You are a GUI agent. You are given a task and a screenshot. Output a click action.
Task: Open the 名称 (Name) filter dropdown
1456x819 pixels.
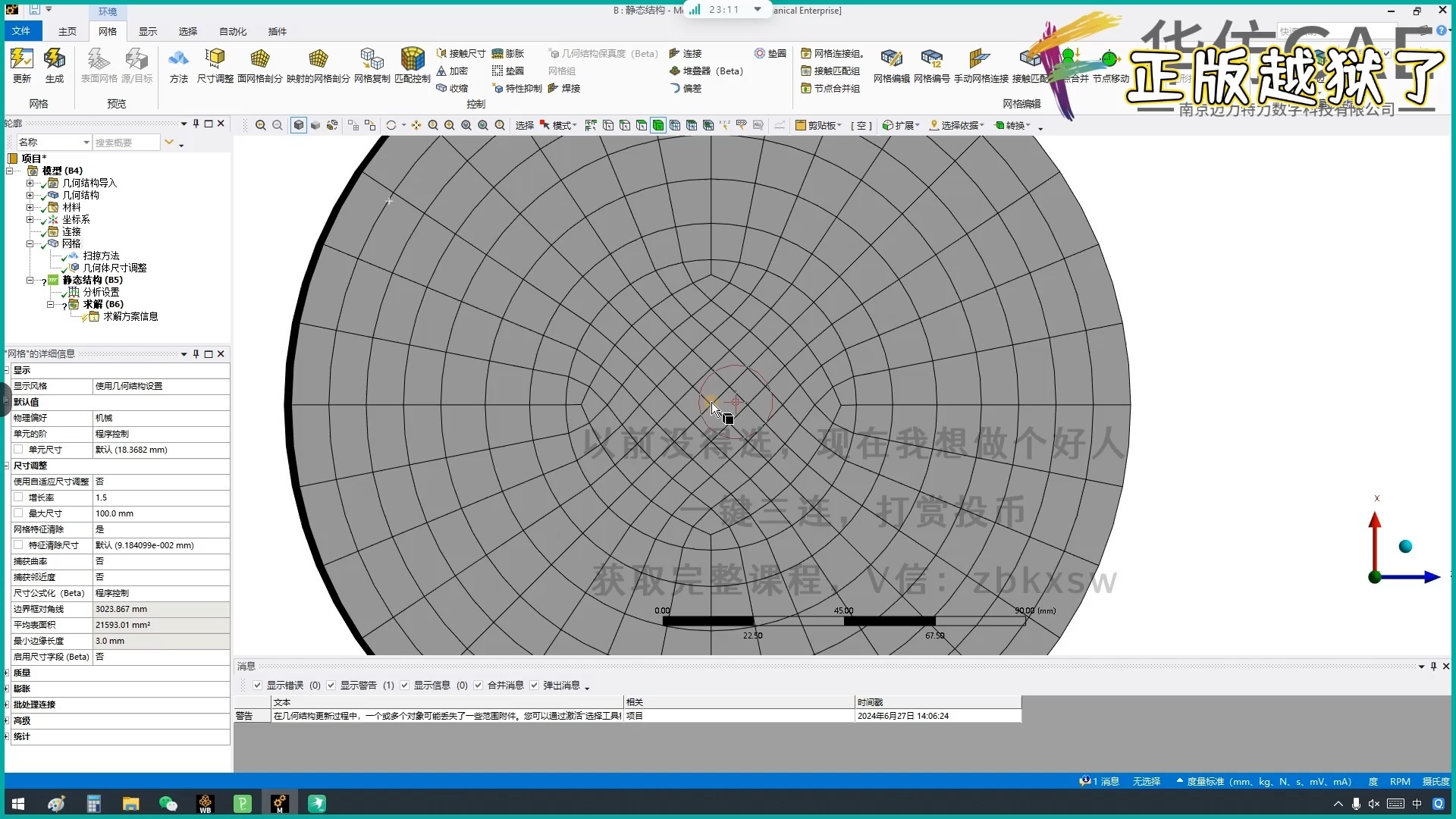tap(86, 143)
